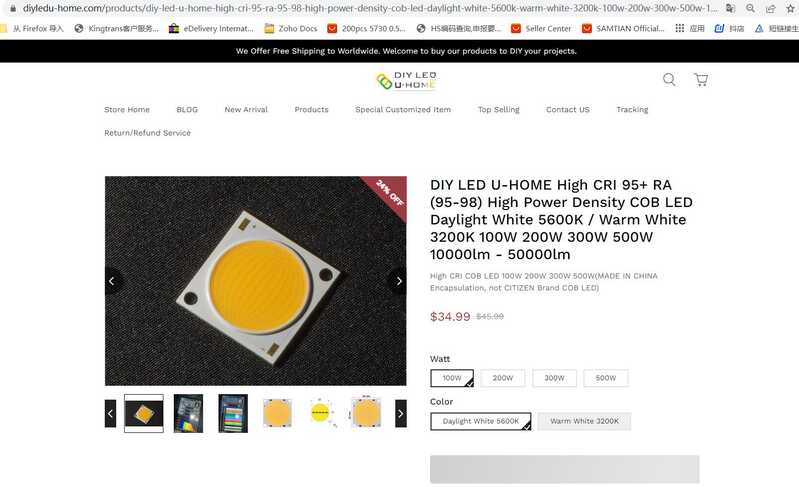Open the site search magnifier icon
Screen dimensions: 799x487
point(669,79)
